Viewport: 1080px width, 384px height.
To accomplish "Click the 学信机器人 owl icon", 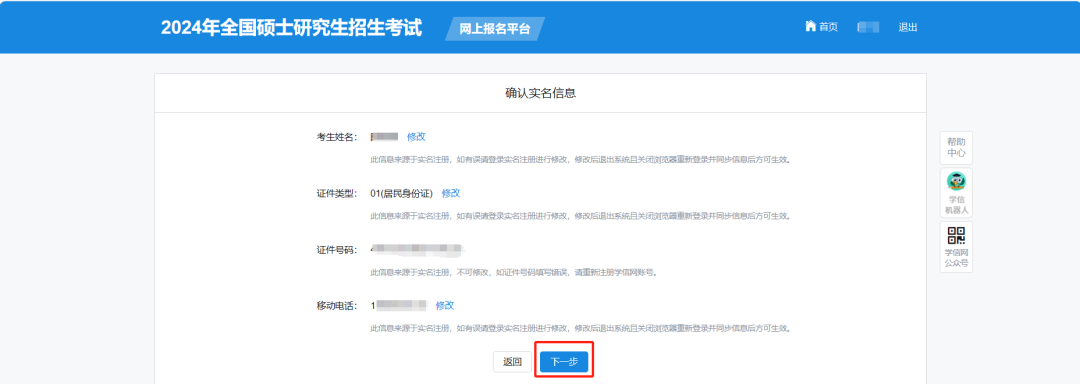I will 956,181.
